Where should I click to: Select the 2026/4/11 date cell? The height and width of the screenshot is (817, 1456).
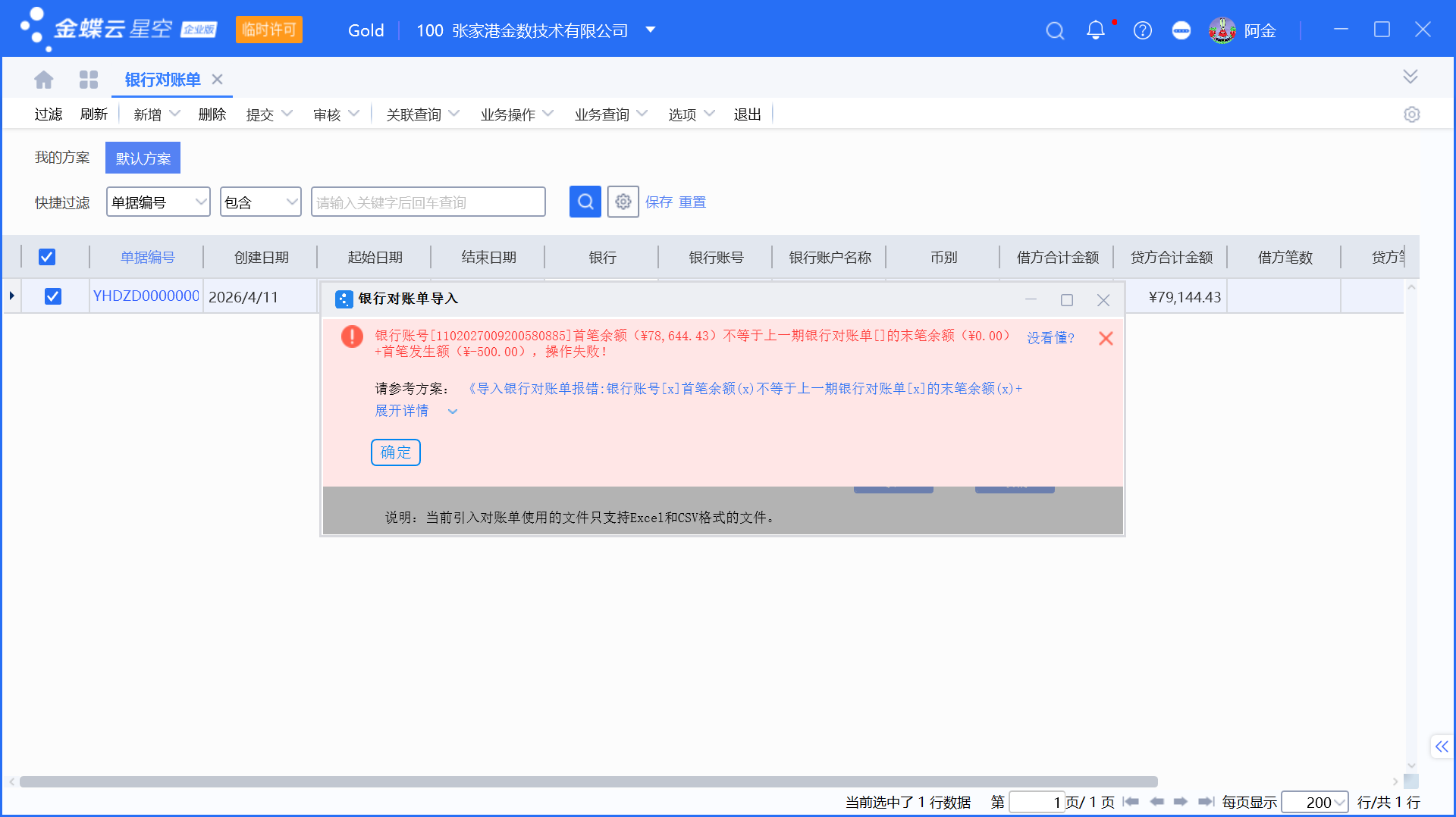pos(260,296)
